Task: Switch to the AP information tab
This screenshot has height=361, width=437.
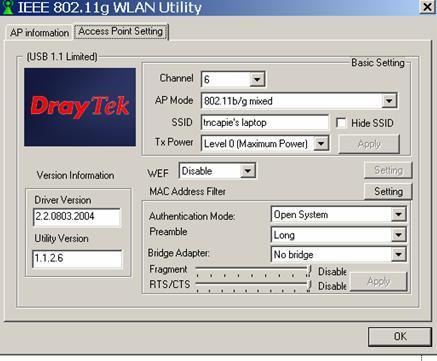Action: coord(39,33)
